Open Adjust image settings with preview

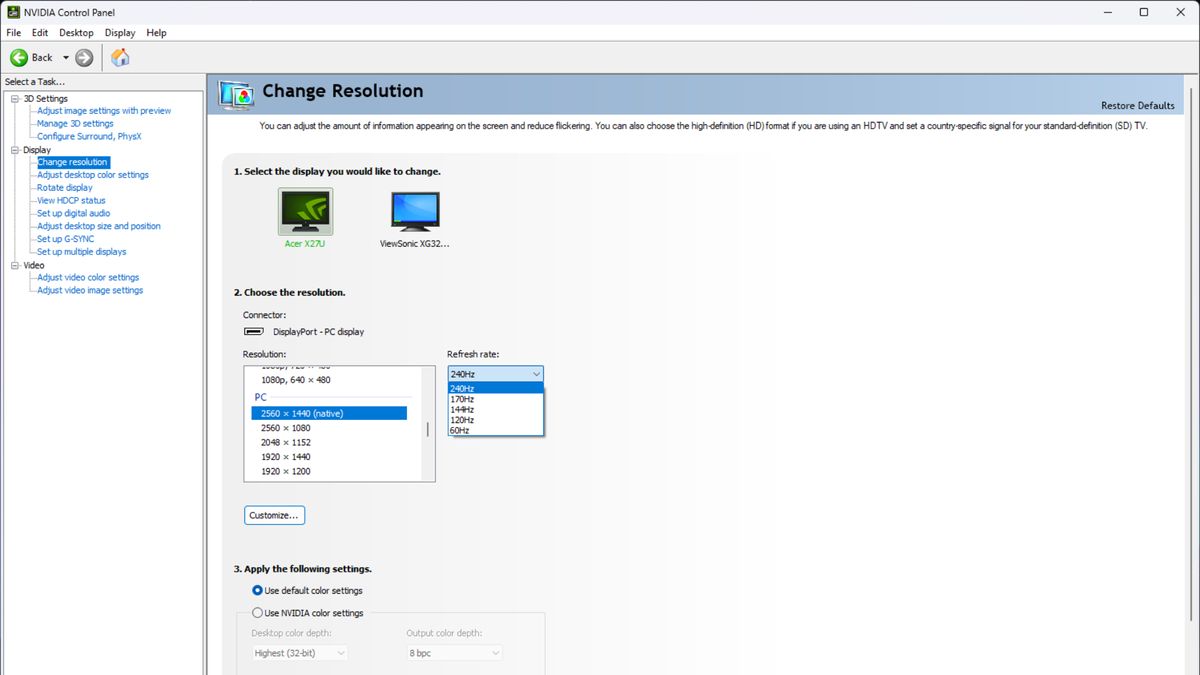[x=104, y=111]
